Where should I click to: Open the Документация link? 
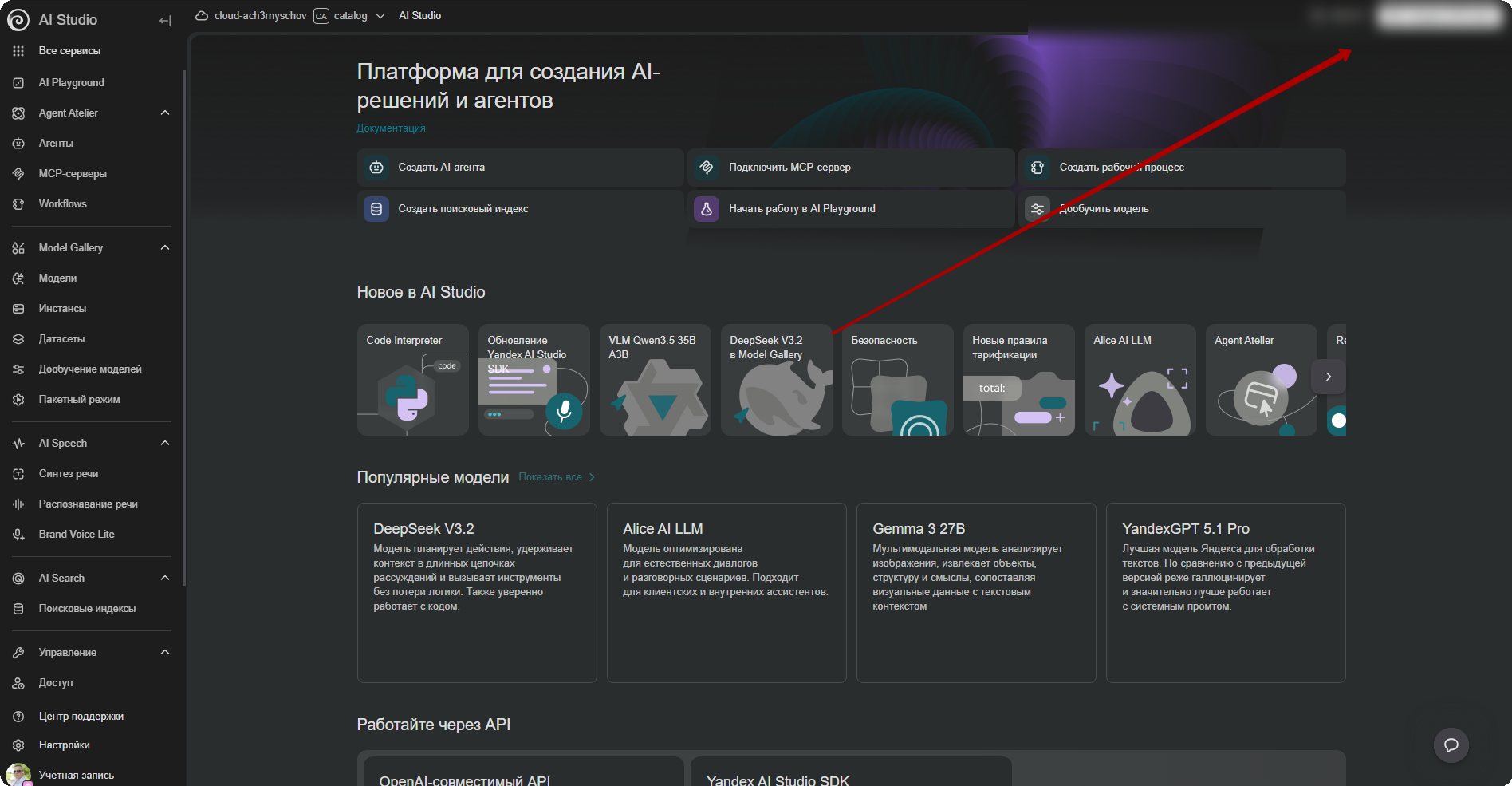click(x=391, y=128)
